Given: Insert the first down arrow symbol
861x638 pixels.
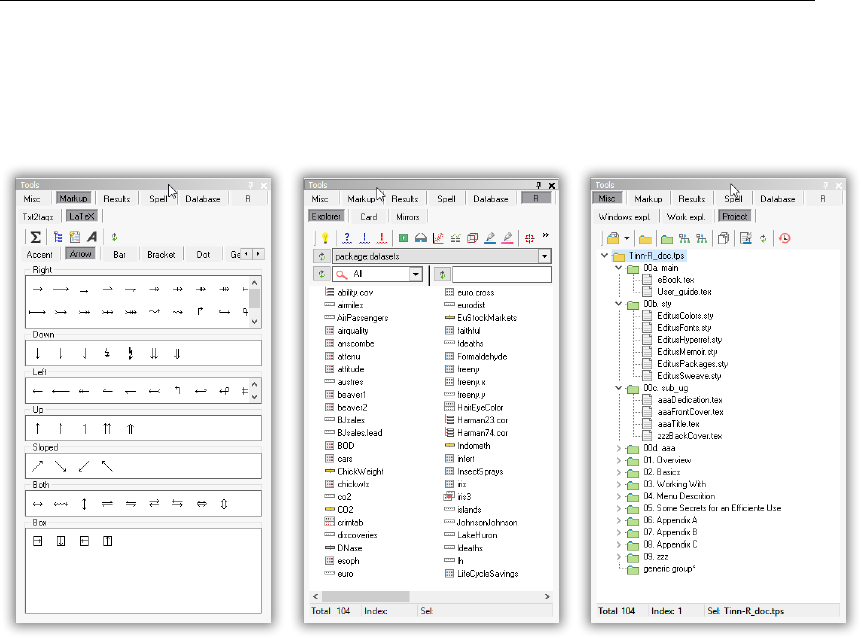Looking at the screenshot, I should 37,354.
